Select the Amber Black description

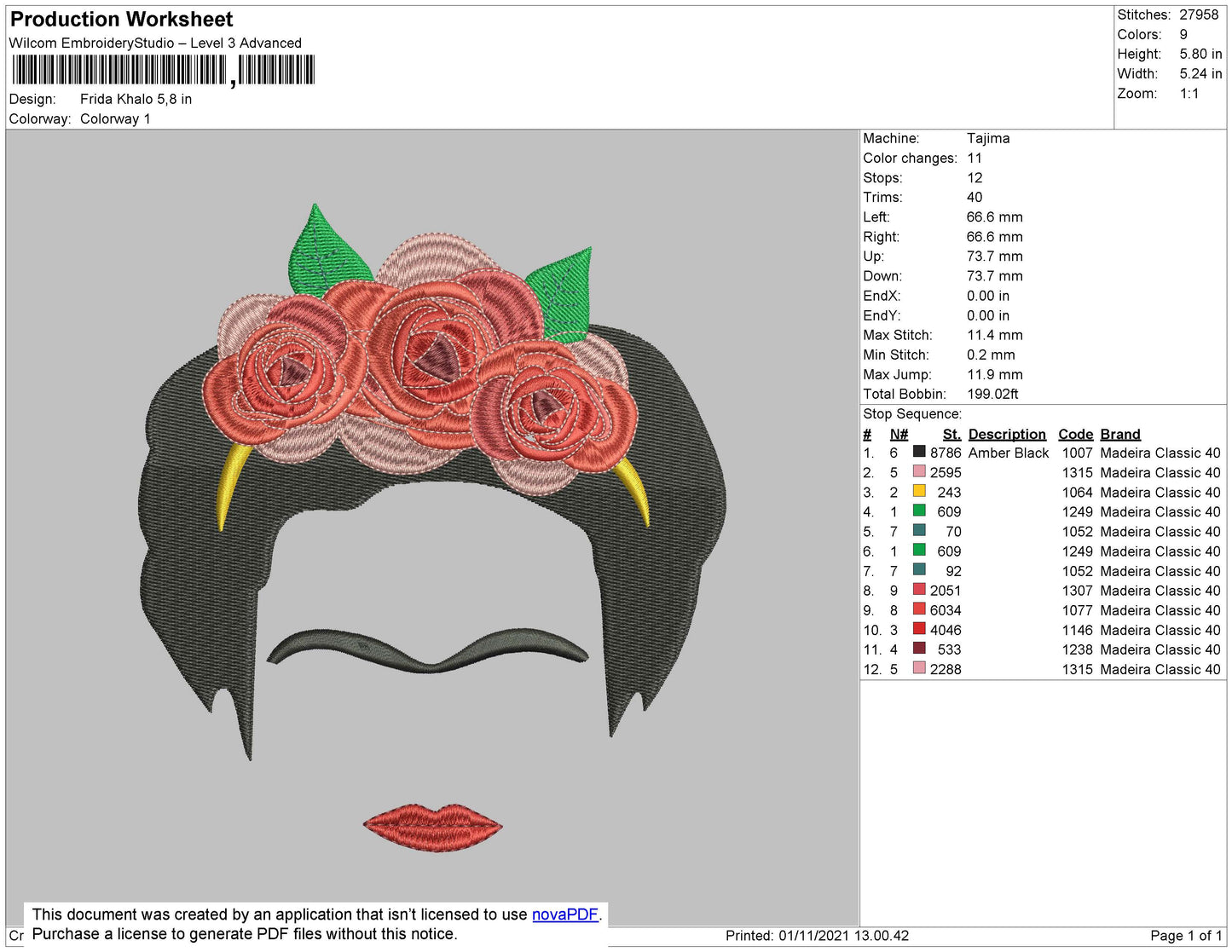[1009, 453]
